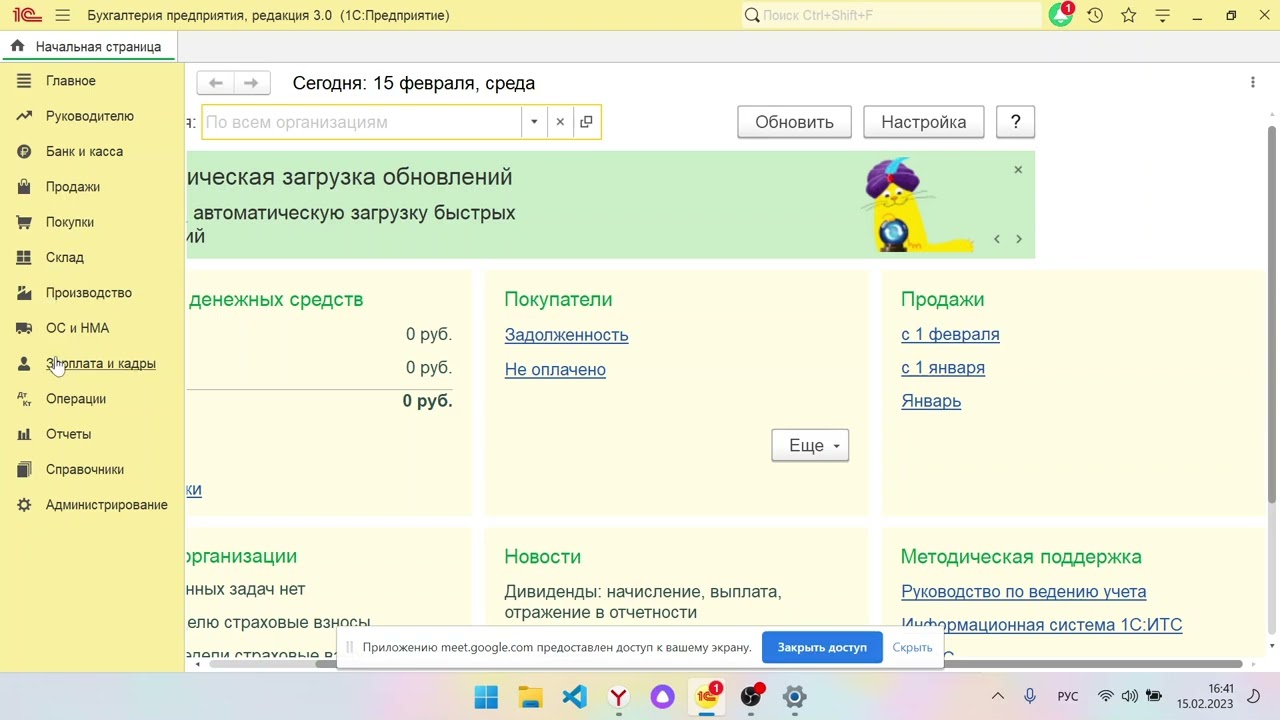
Task: Open Visual Studio Code from taskbar
Action: [x=574, y=697]
